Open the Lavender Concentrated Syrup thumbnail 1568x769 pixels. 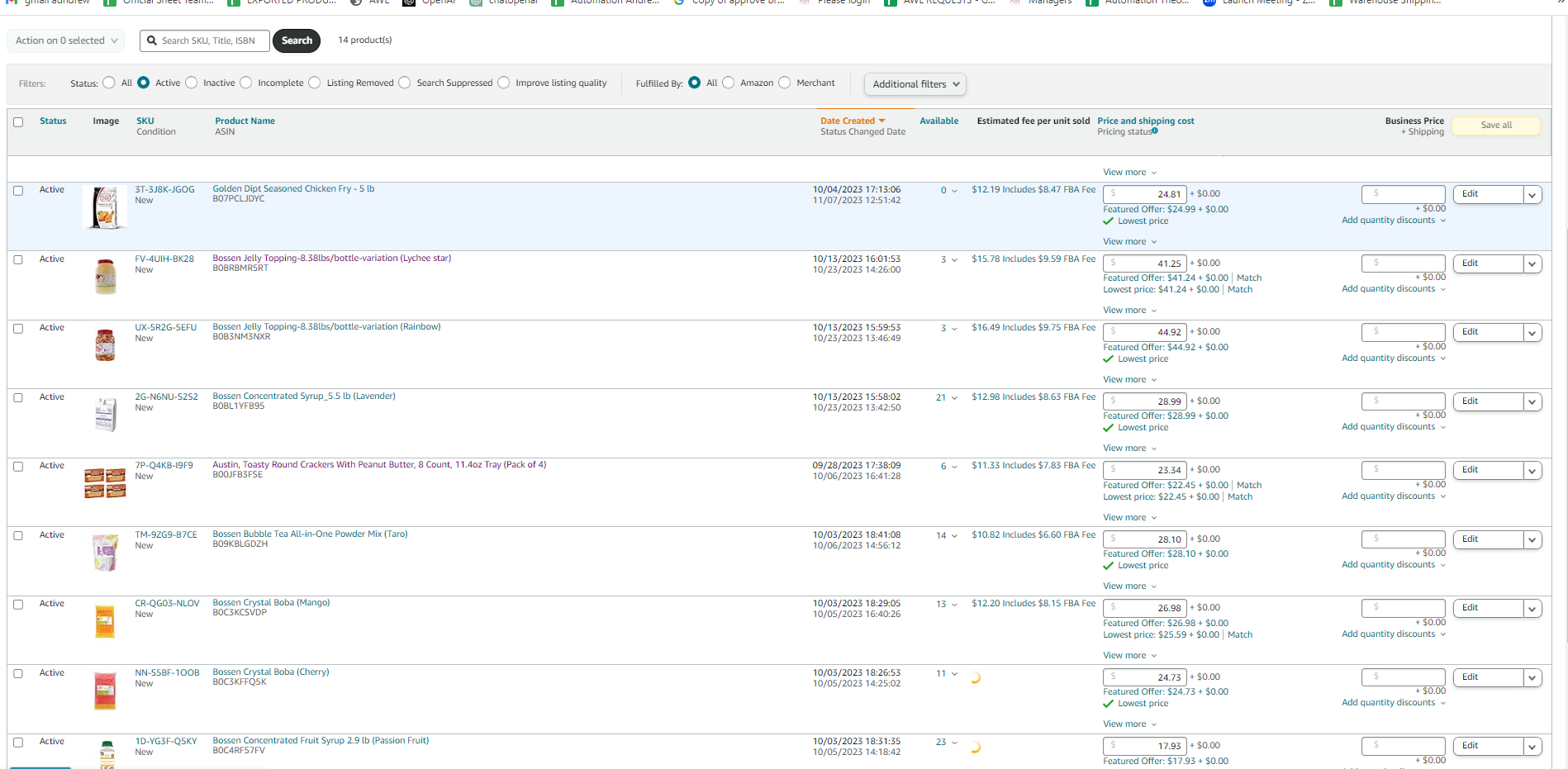(105, 415)
